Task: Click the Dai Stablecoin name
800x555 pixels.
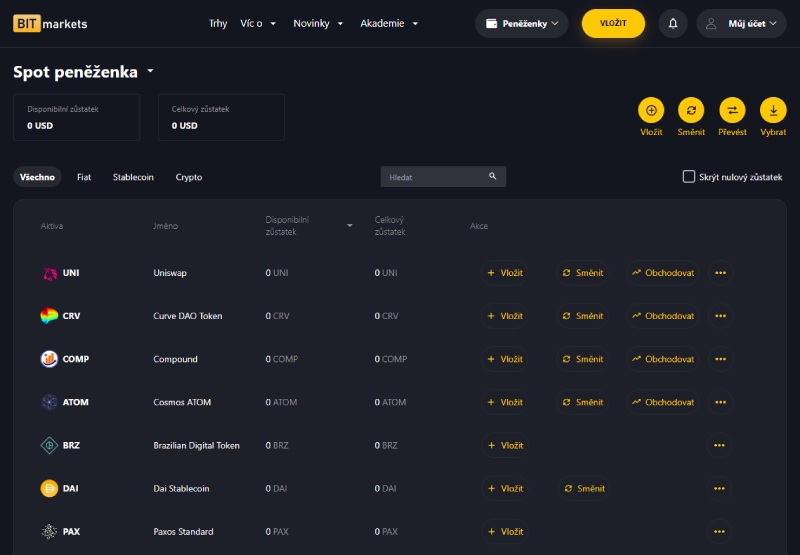Action: (181, 489)
